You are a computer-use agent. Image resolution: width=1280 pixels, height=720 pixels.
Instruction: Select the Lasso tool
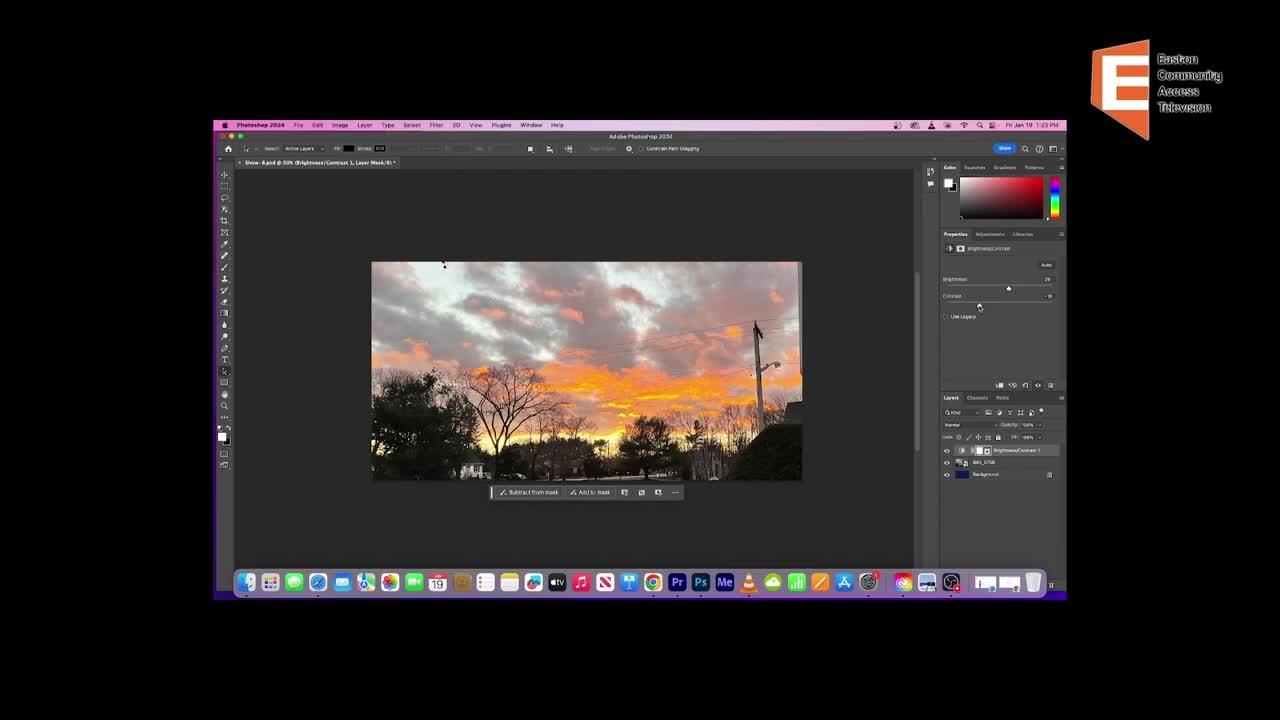click(x=224, y=198)
